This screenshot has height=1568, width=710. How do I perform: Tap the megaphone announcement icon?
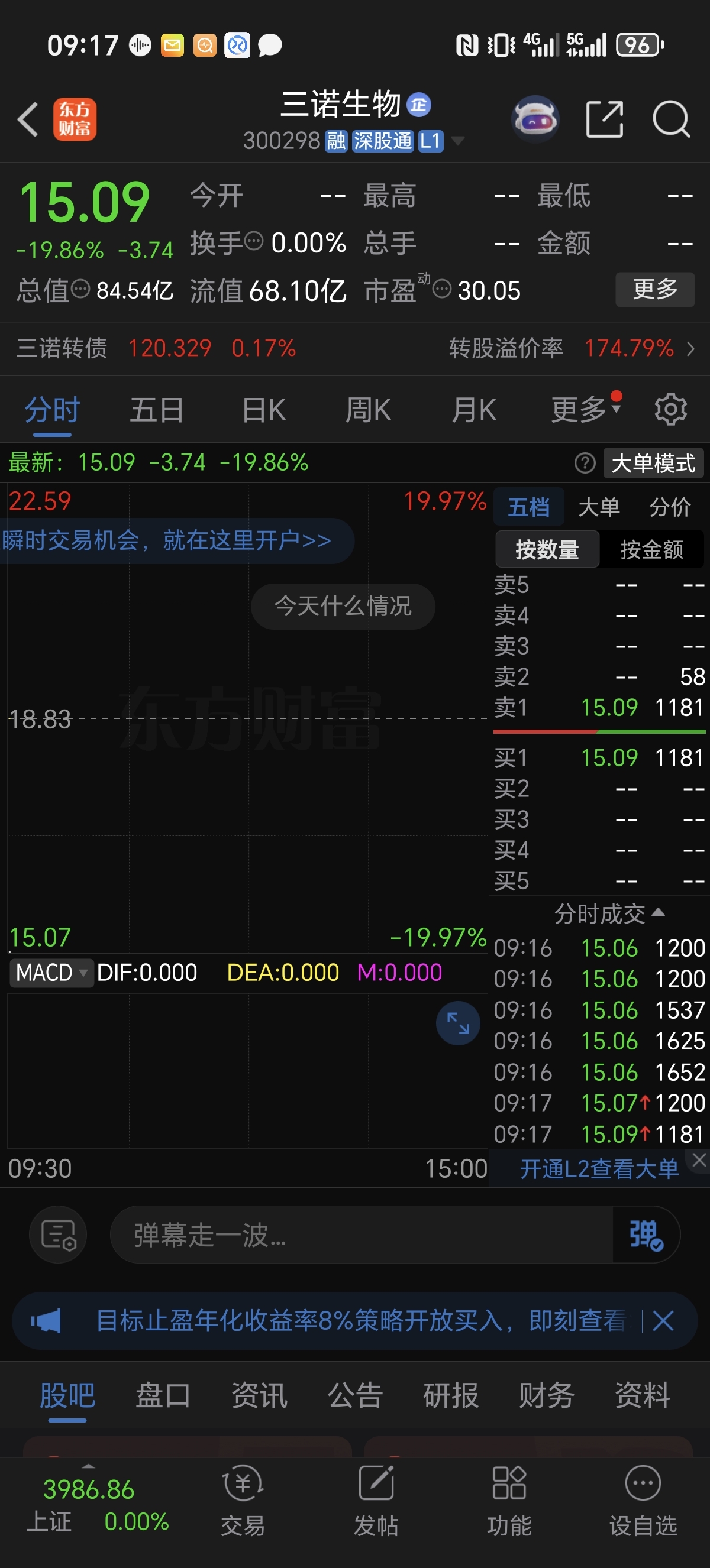click(x=46, y=1320)
